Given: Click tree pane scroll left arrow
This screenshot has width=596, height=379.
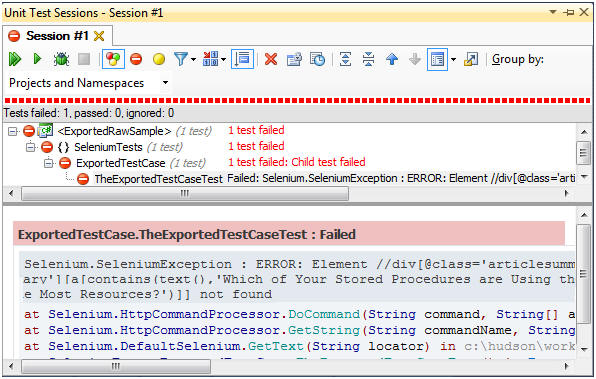Looking at the screenshot, I should coord(11,193).
